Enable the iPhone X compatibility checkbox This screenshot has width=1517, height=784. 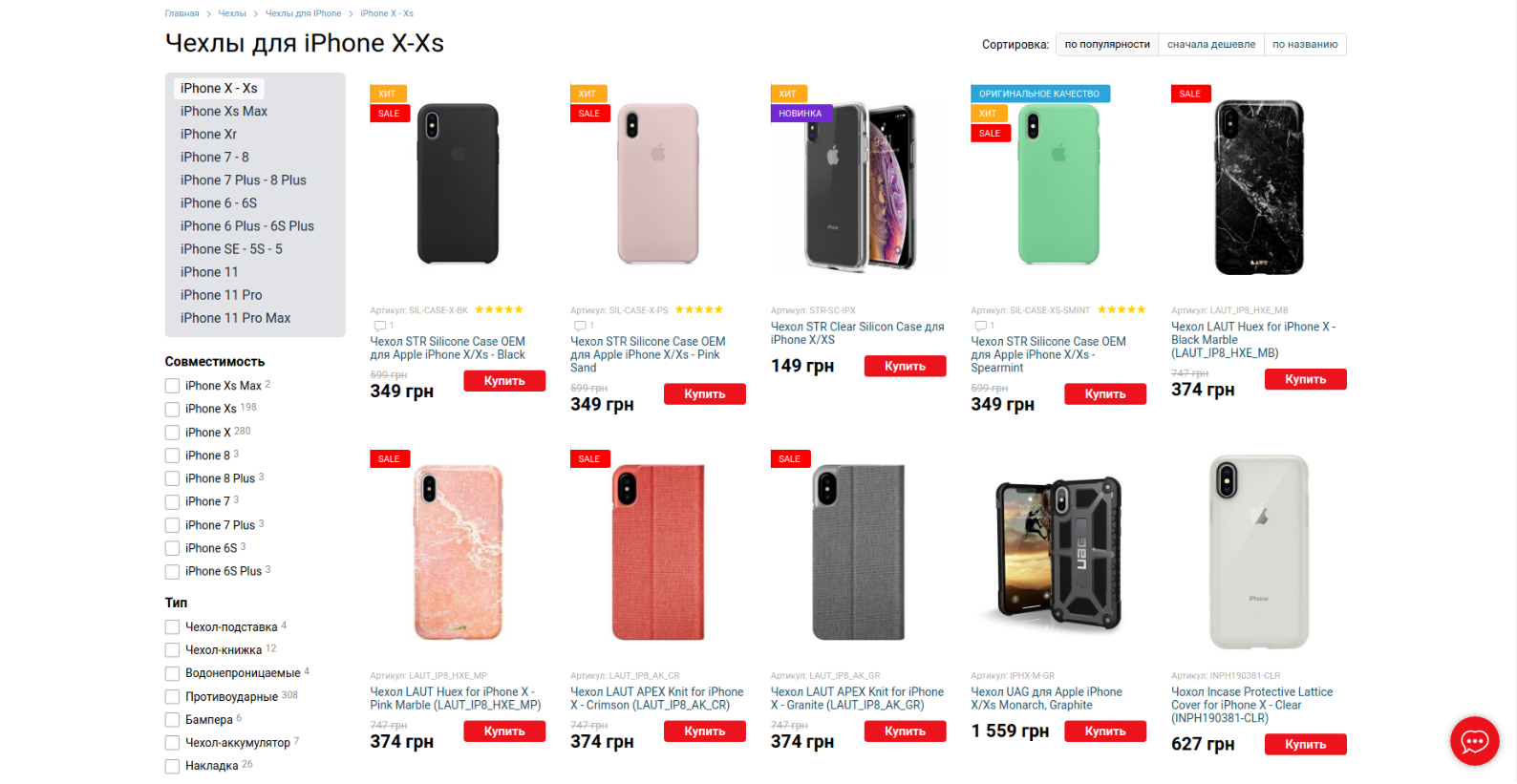172,433
